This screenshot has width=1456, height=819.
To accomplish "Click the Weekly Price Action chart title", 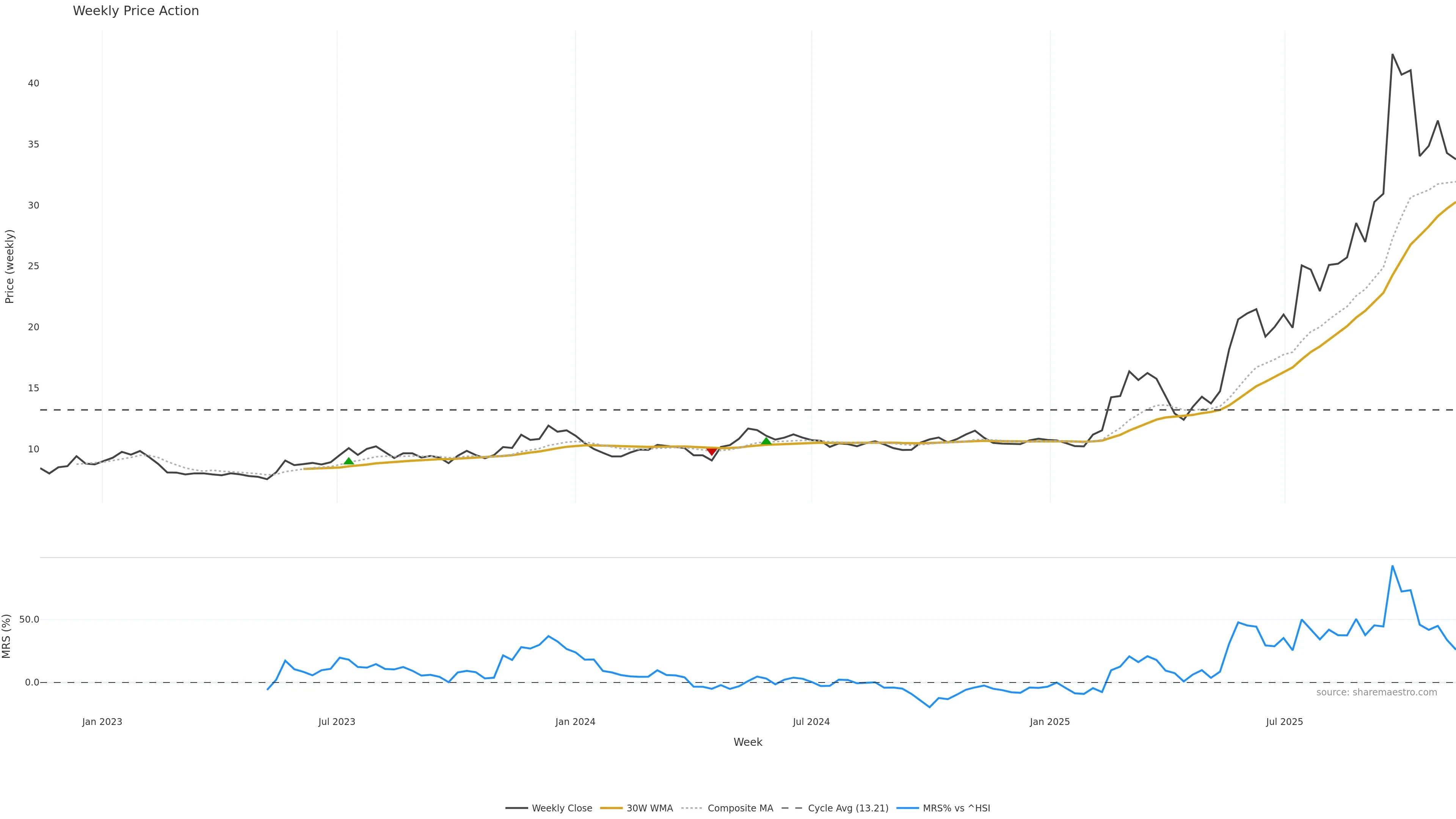I will click(136, 11).
